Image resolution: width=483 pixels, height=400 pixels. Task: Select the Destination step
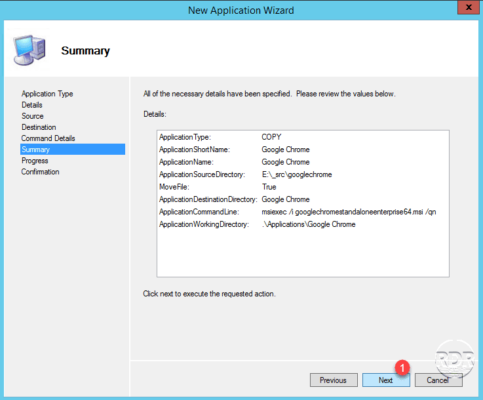(39, 127)
